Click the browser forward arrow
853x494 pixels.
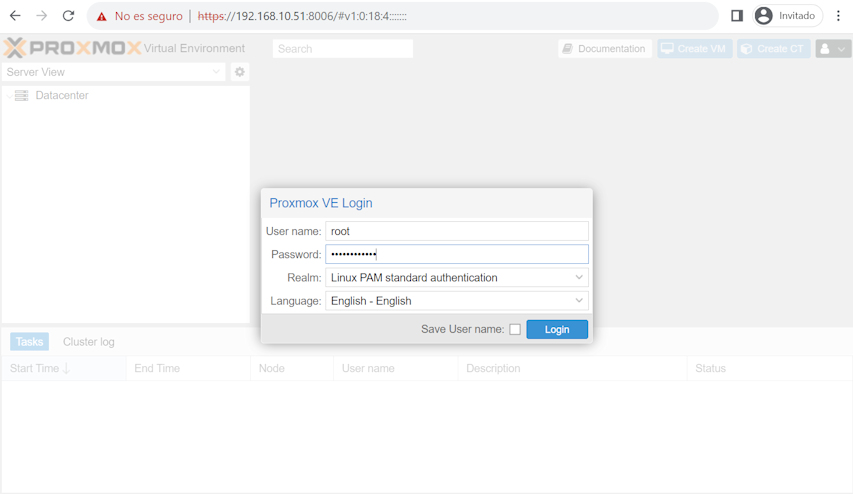41,16
